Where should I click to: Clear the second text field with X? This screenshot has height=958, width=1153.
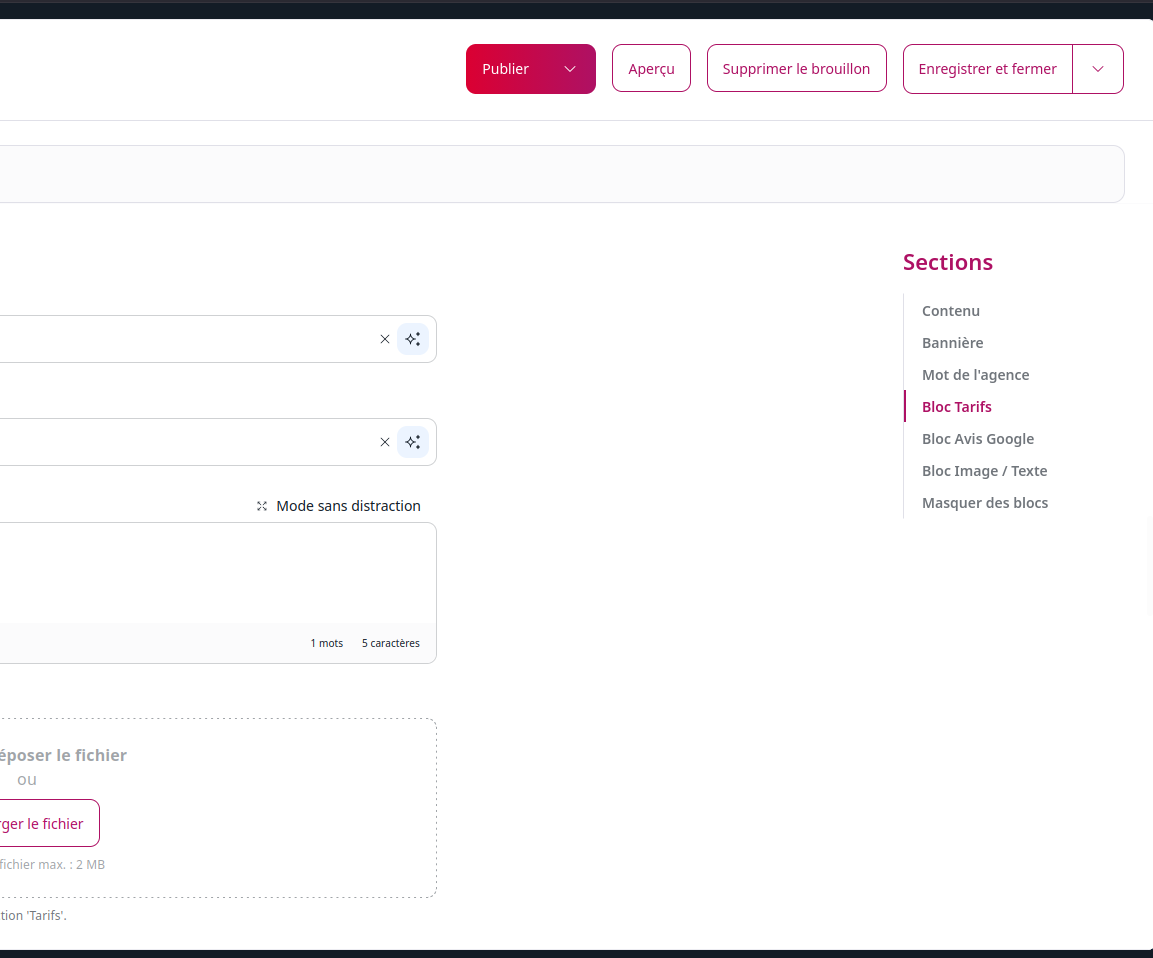coord(385,442)
